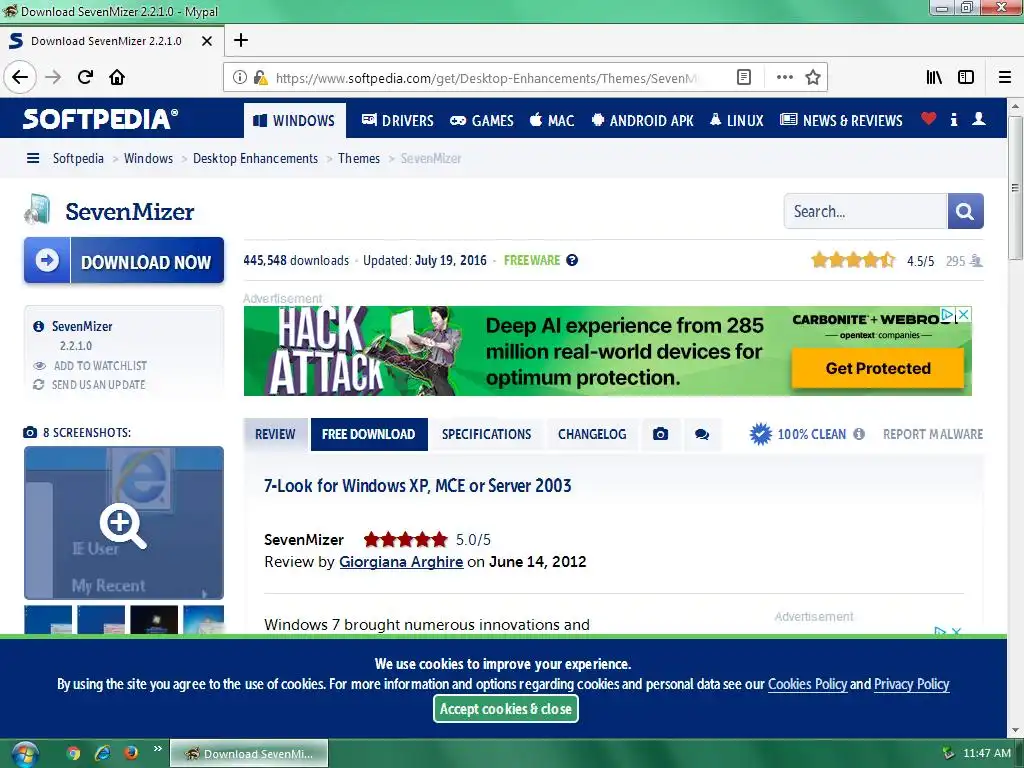The height and width of the screenshot is (768, 1024).
Task: Open the Mac section
Action: [552, 121]
